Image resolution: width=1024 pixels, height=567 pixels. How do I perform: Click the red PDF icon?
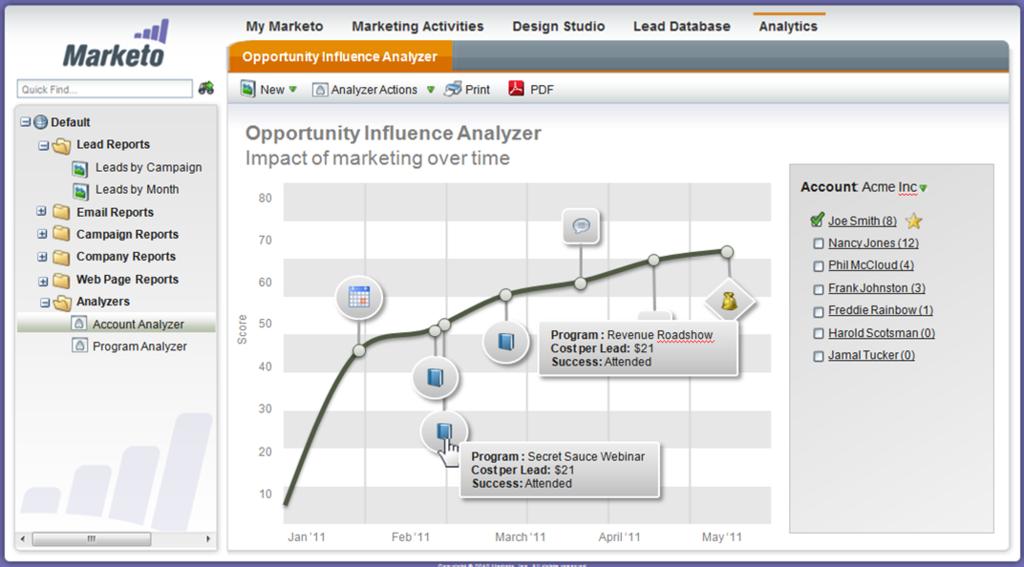click(517, 89)
